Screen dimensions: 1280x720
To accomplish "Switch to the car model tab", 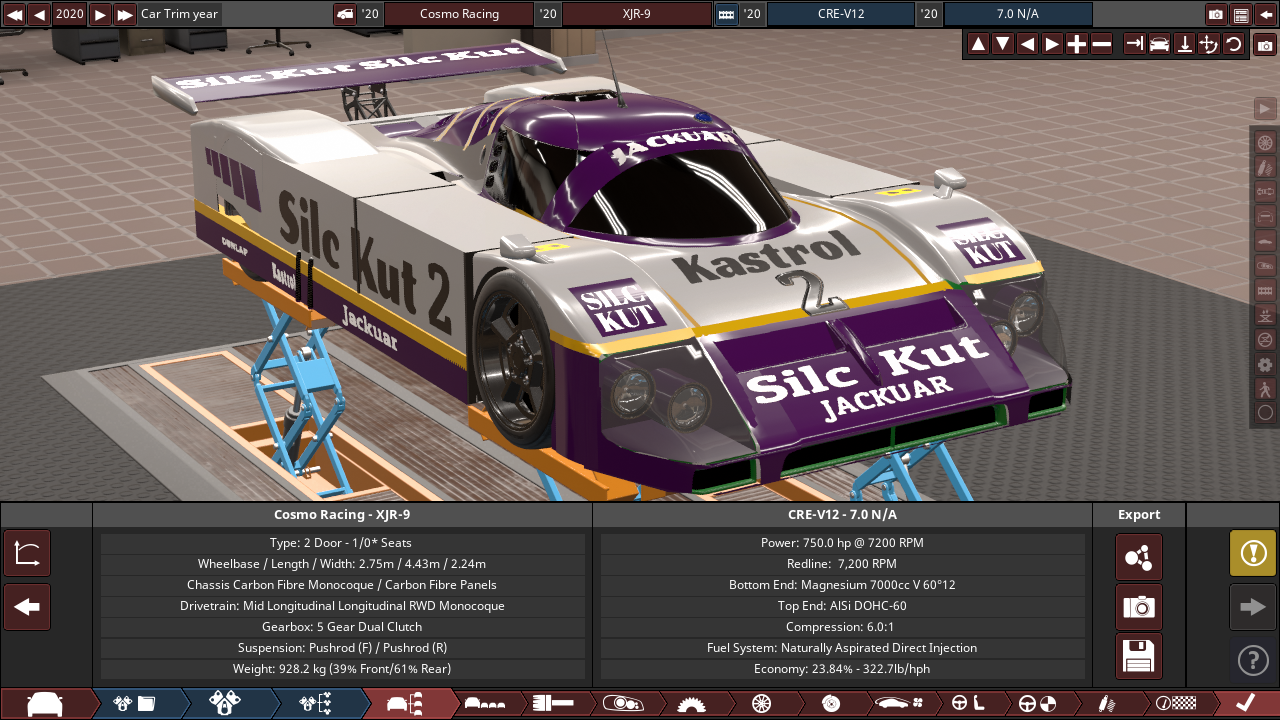I will [45, 704].
